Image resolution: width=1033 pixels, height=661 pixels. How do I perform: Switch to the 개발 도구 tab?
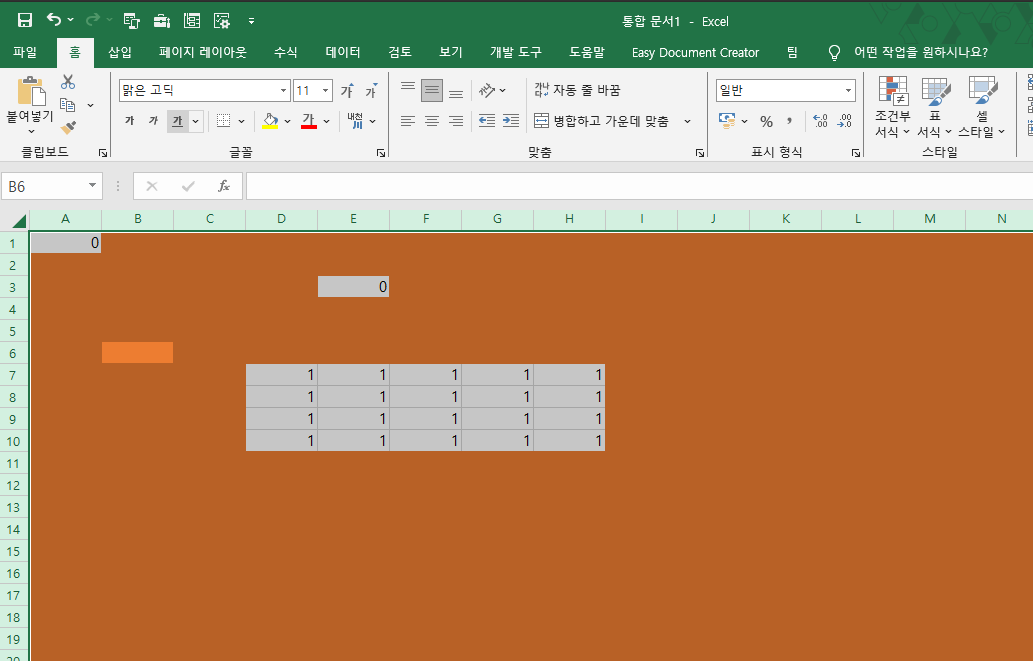(516, 52)
